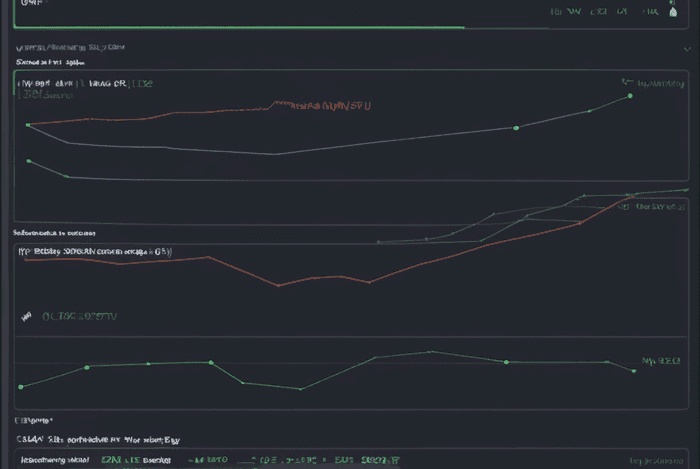Click the legend icon at first chart's top-right
The height and width of the screenshot is (469, 700).
[x=624, y=83]
